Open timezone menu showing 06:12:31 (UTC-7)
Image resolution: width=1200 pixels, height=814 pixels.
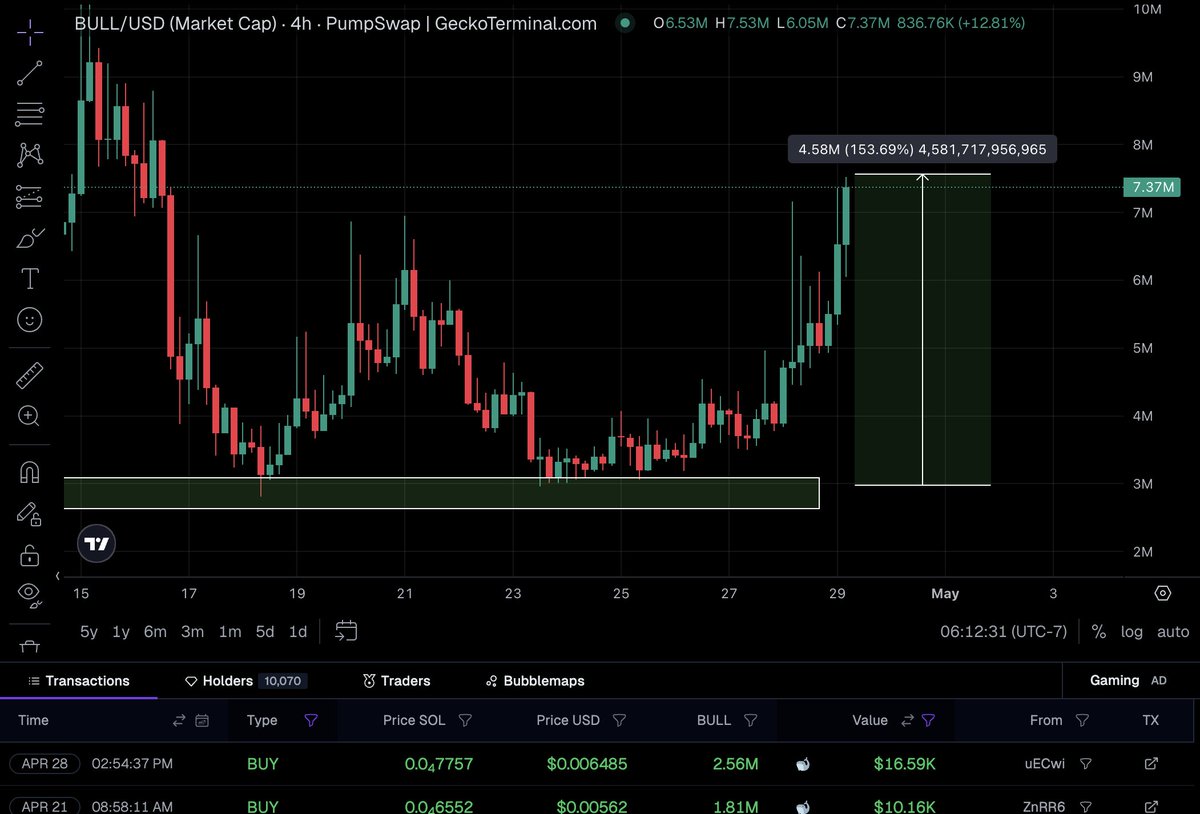pos(1003,632)
